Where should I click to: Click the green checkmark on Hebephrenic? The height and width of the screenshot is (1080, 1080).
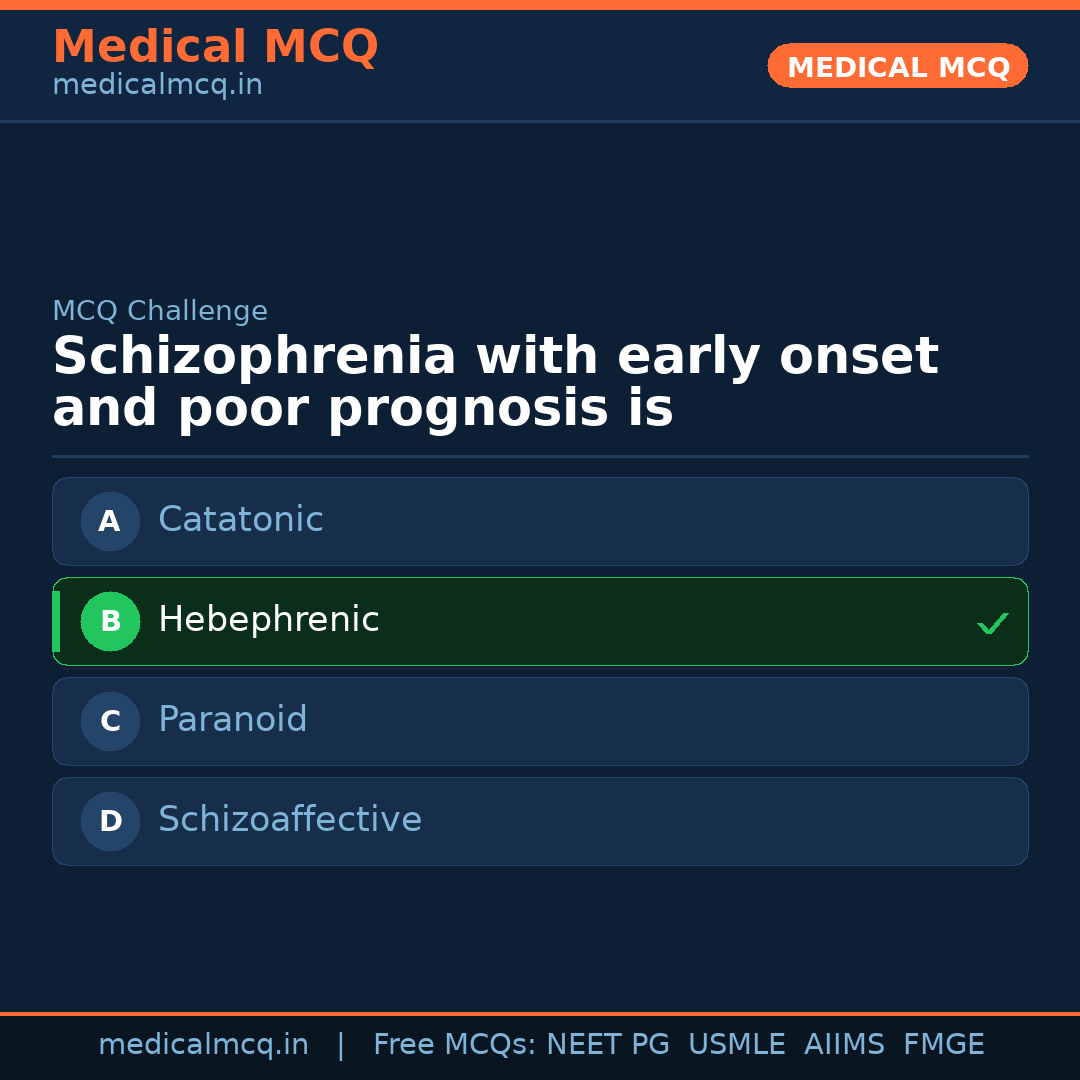[992, 623]
